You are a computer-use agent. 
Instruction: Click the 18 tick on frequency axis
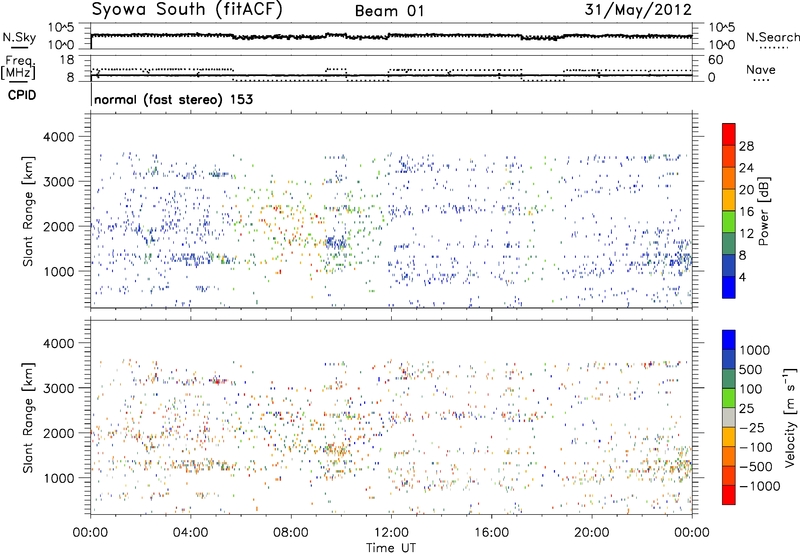click(67, 60)
